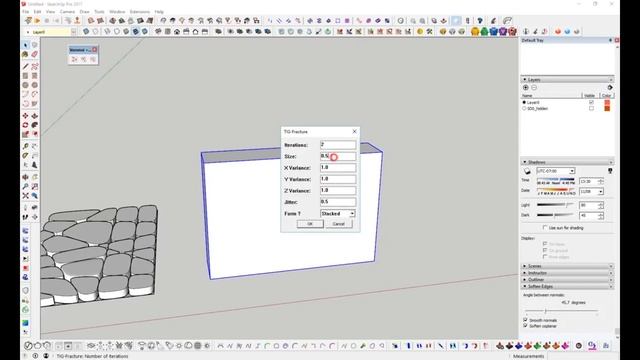
Task: Collapse the Shadows panel
Action: (x=567, y=162)
